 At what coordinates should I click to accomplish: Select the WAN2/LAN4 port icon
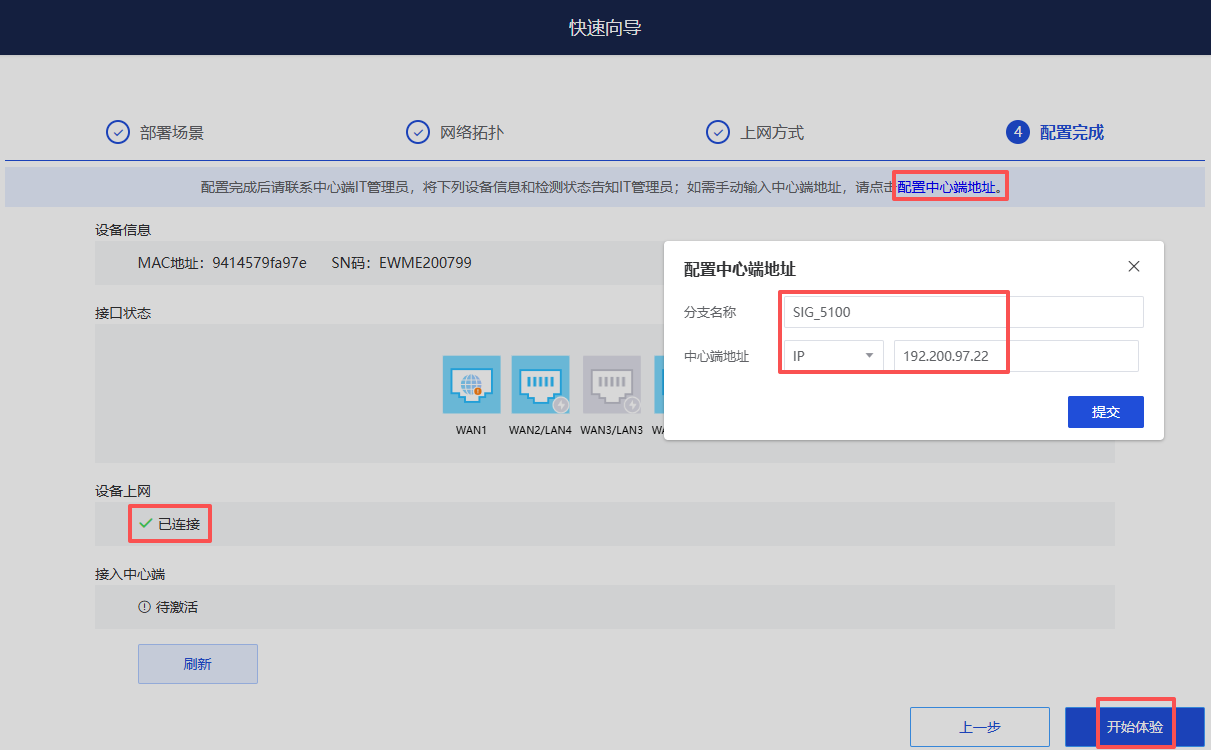pos(540,385)
